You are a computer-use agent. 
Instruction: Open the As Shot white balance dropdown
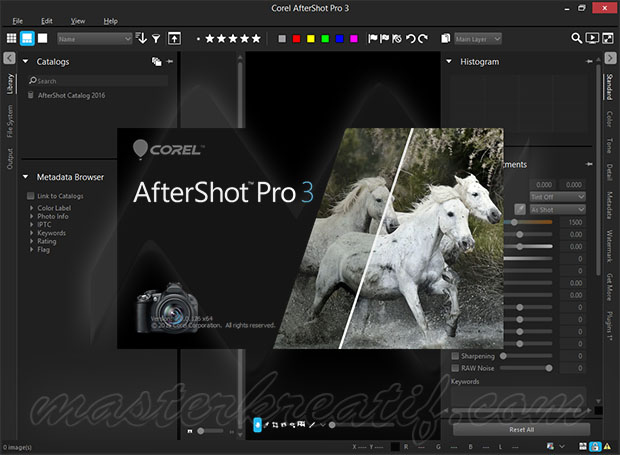(x=558, y=209)
